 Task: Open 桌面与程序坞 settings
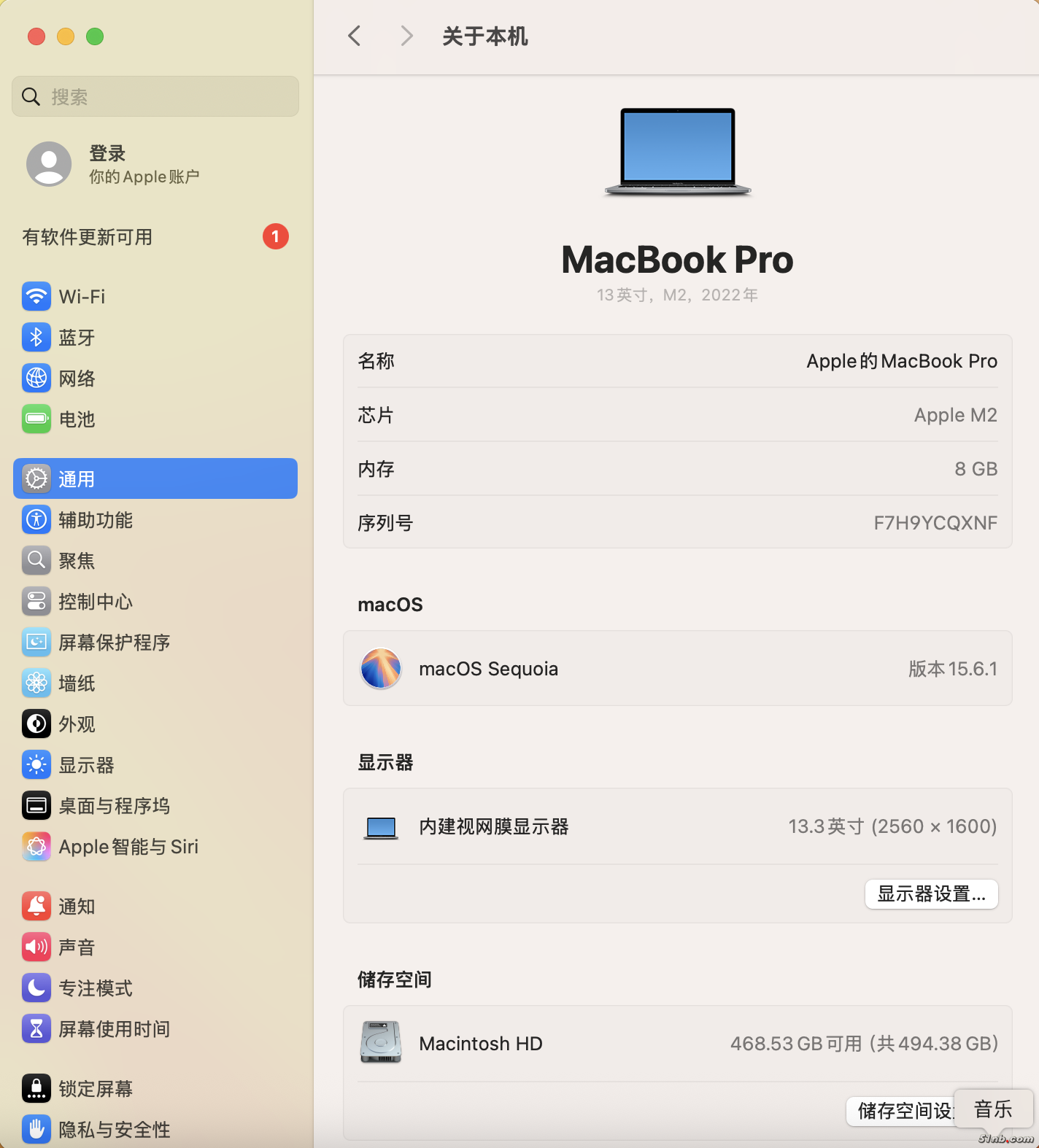tap(155, 805)
